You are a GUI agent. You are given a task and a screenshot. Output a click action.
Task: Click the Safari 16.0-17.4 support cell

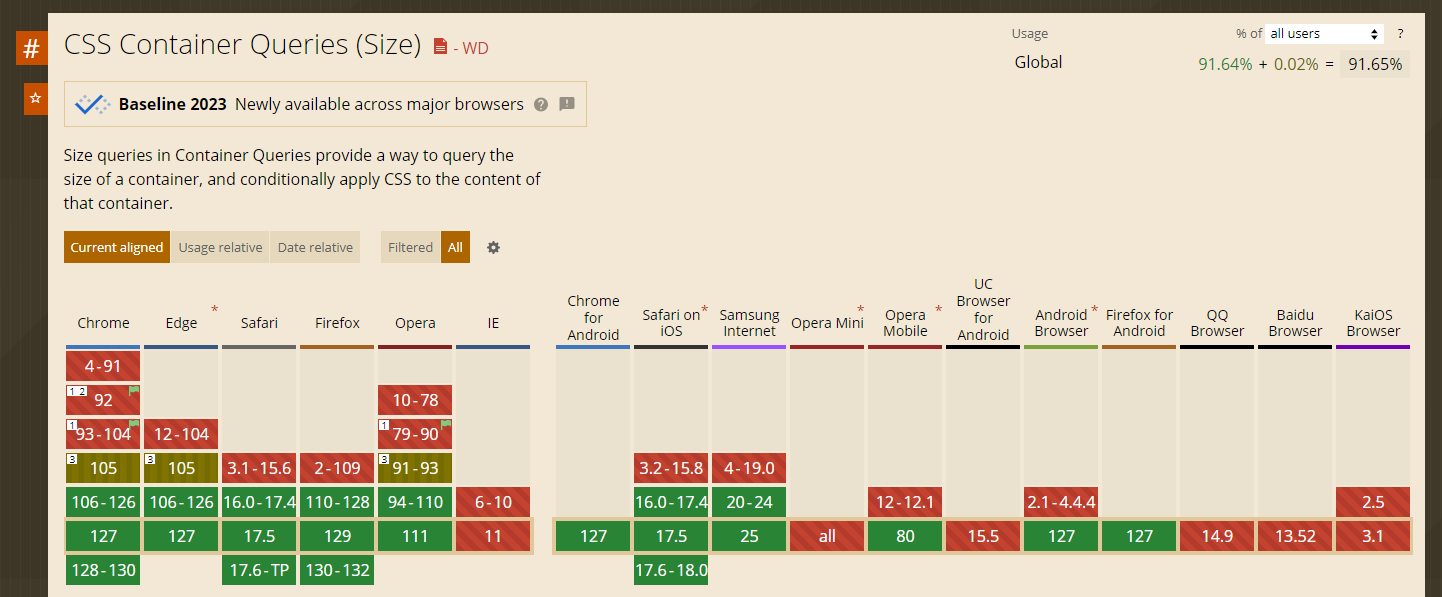(x=259, y=502)
